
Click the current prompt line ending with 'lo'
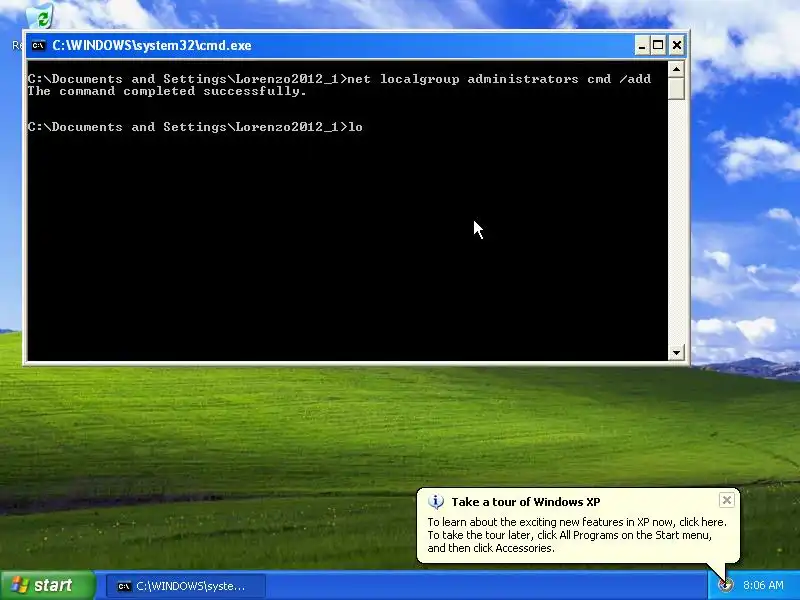[x=195, y=127]
